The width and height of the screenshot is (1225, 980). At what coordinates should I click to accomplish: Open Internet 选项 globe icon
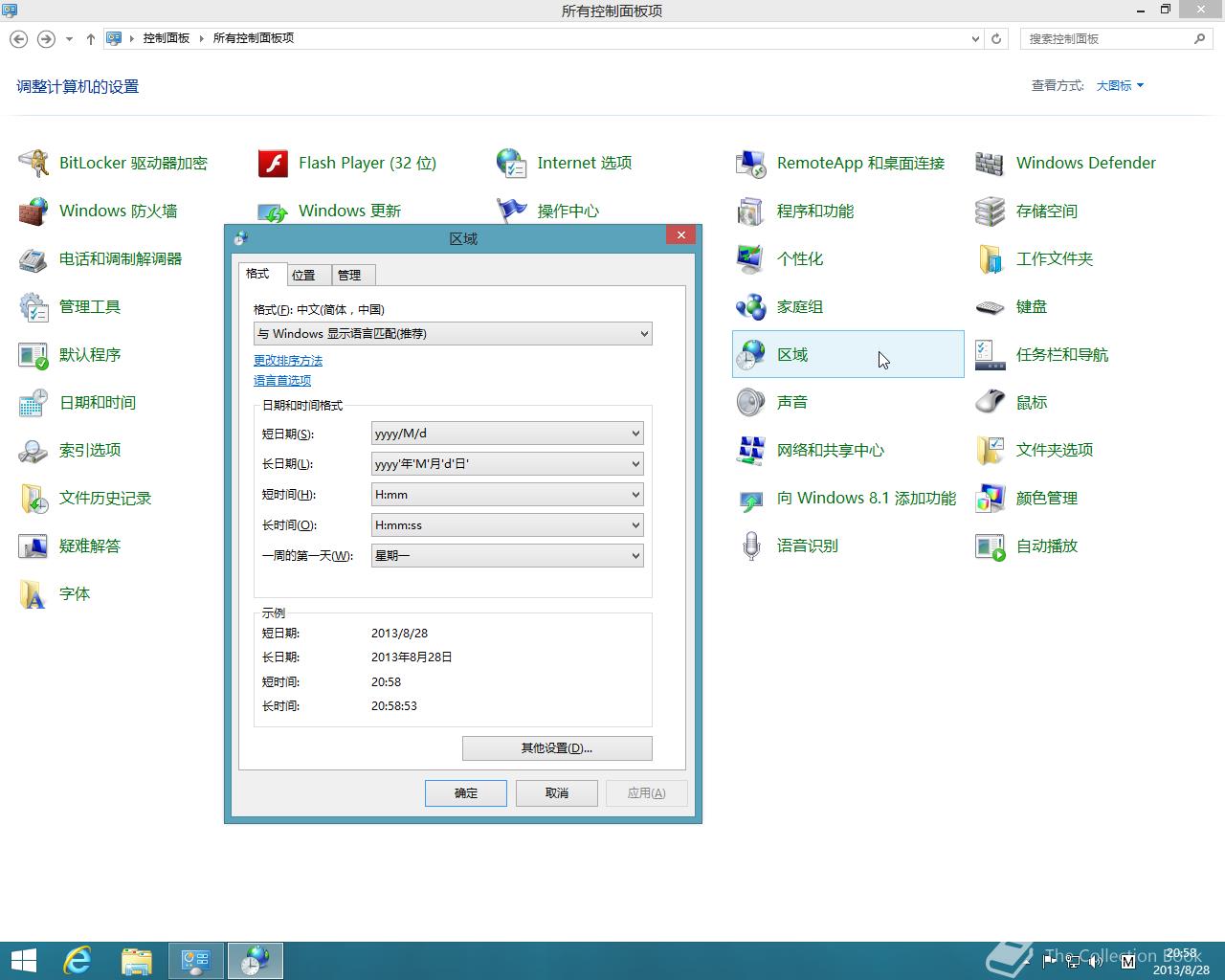coord(512,164)
